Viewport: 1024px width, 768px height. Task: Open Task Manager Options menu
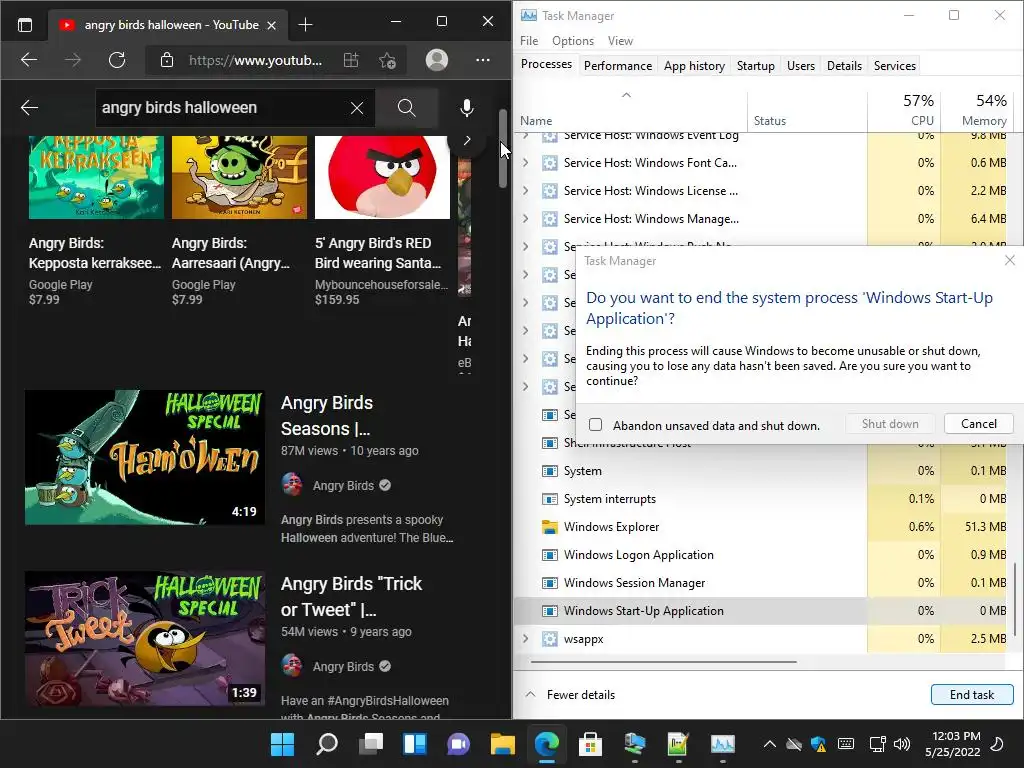(x=573, y=41)
